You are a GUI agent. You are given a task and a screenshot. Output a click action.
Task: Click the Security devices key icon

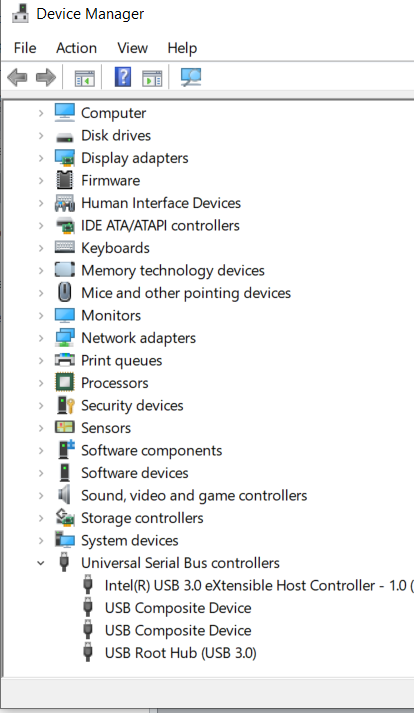[65, 405]
